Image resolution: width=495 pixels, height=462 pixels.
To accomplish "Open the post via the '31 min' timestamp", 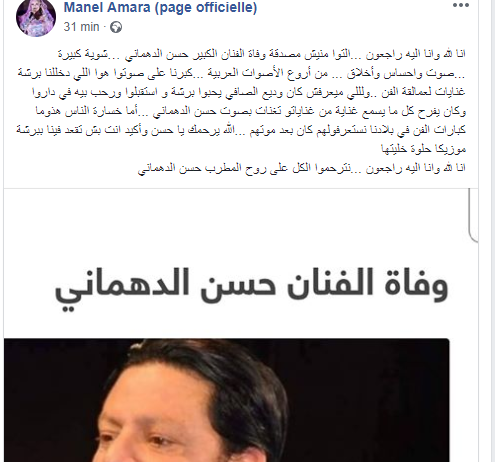I will (x=81, y=27).
